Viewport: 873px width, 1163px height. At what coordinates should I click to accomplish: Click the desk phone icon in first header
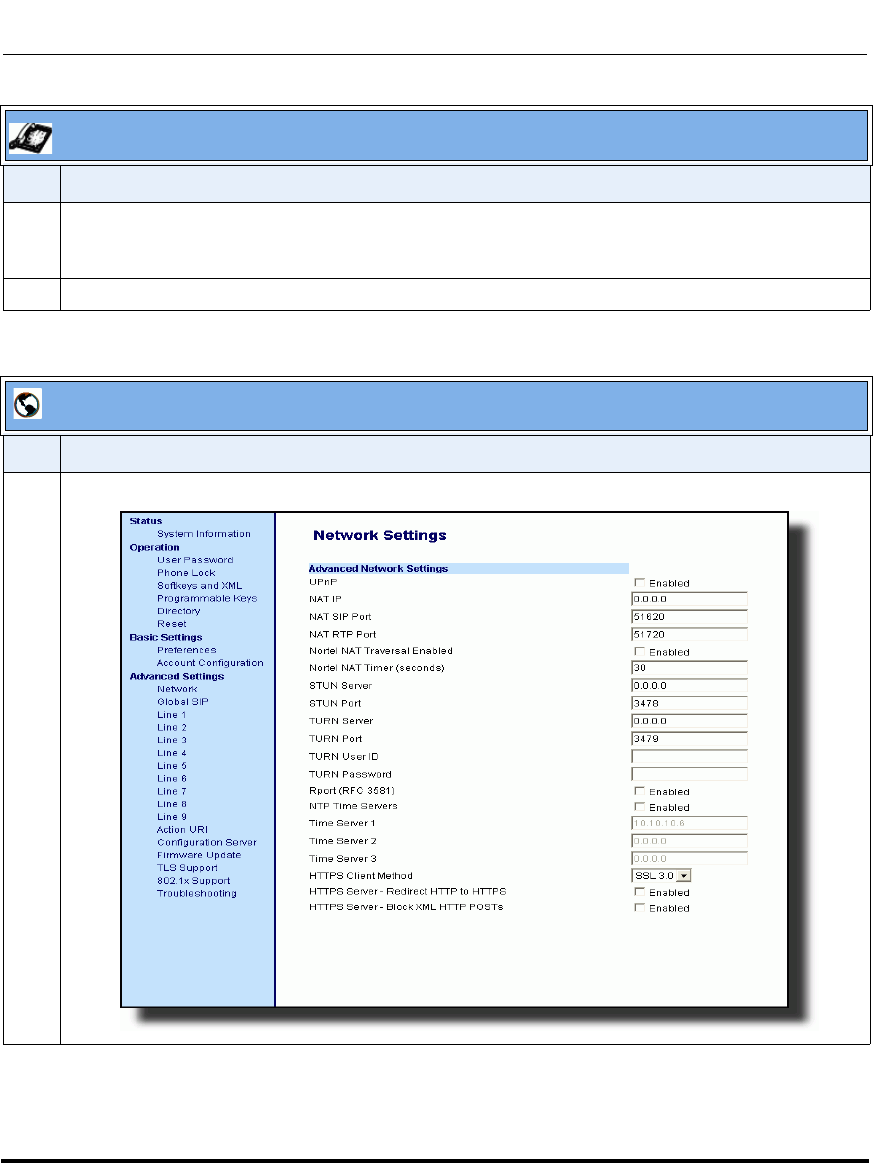(x=30, y=138)
